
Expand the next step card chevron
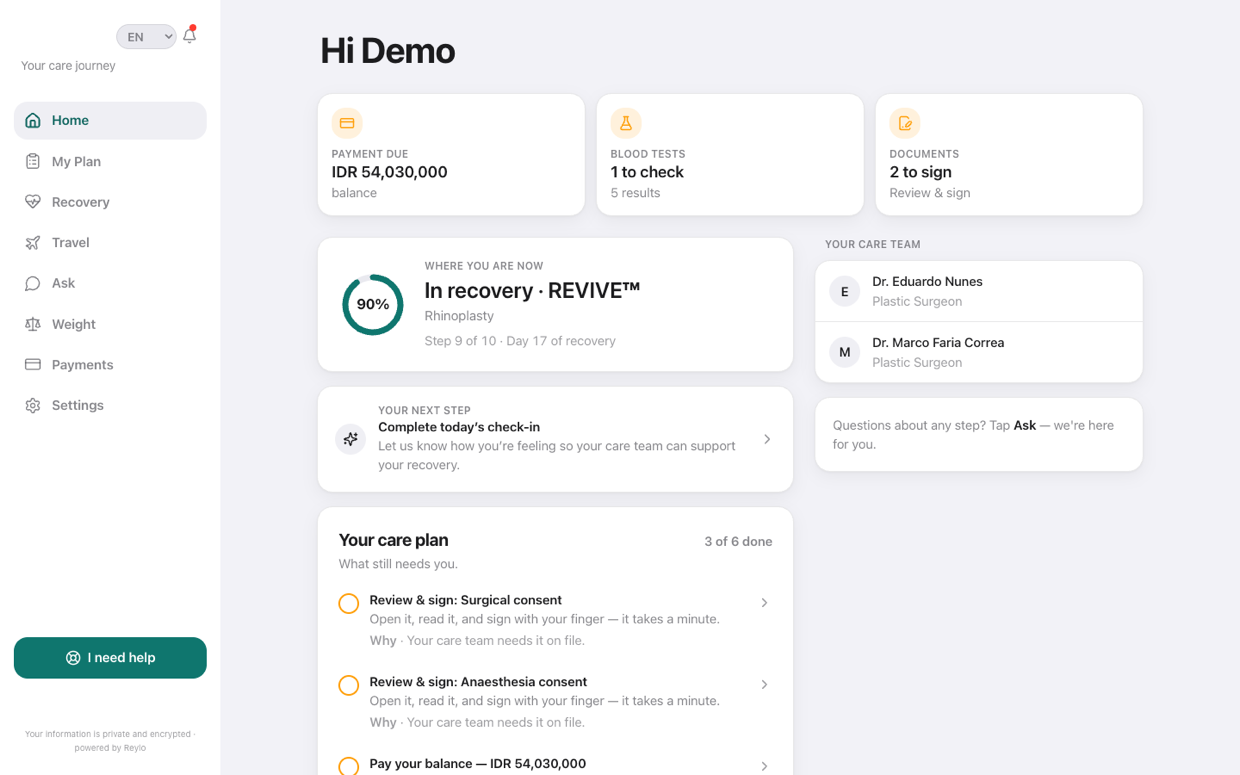(x=767, y=439)
